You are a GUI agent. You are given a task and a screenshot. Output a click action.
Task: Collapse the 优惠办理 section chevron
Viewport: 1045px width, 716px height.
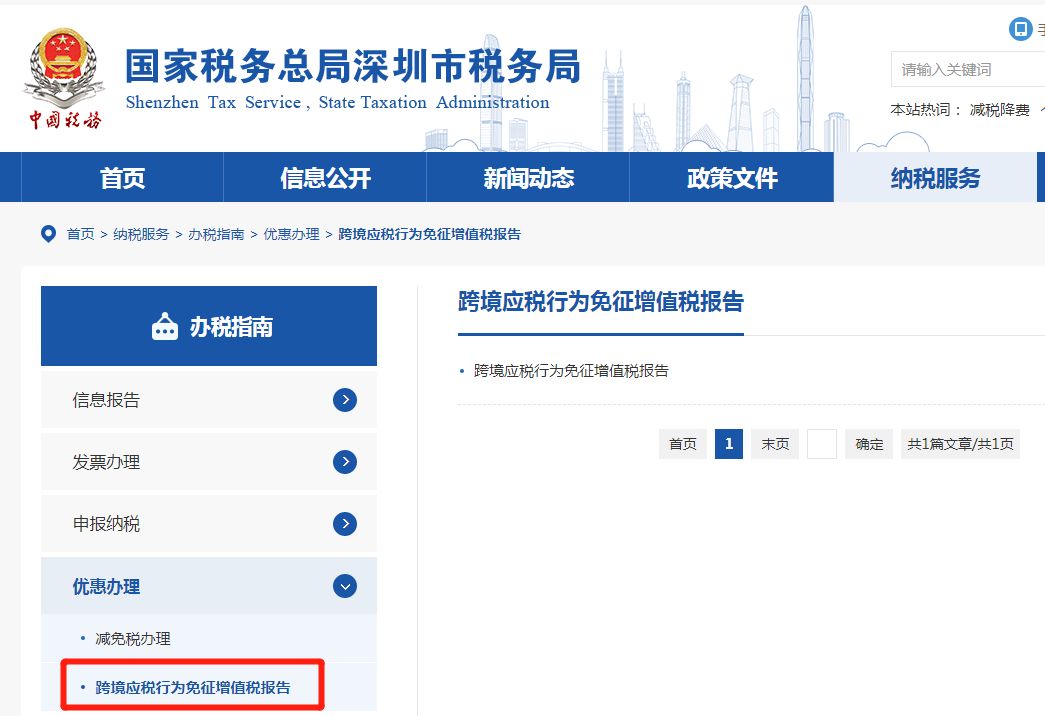[344, 586]
